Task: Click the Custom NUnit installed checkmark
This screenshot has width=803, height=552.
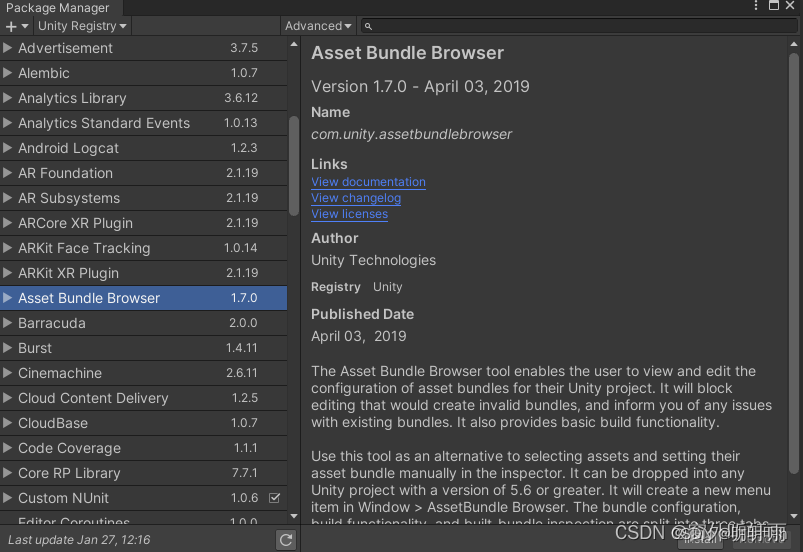Action: [274, 498]
